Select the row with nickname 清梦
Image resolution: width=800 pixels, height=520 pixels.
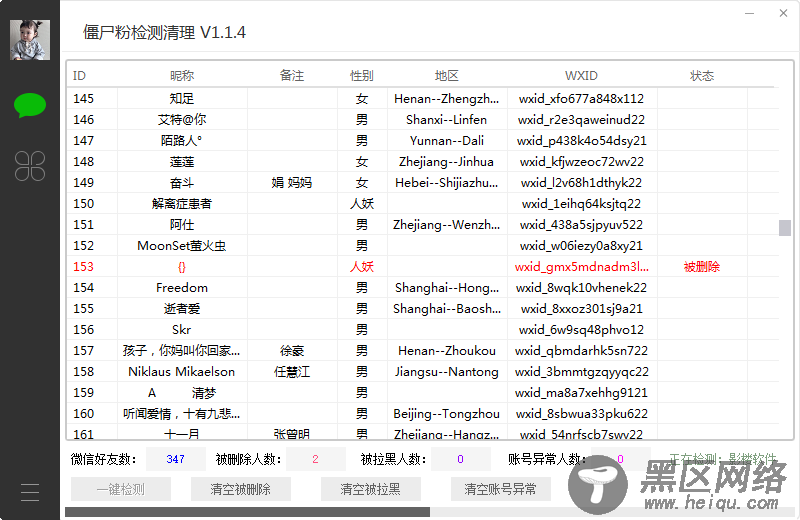(422, 392)
